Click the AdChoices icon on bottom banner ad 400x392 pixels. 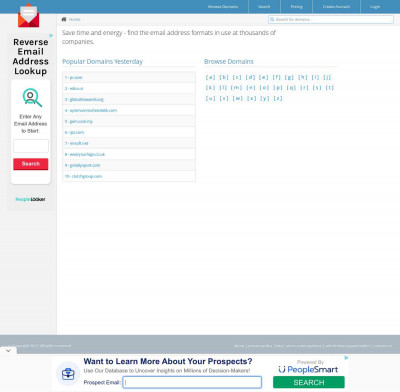pyautogui.click(x=346, y=358)
